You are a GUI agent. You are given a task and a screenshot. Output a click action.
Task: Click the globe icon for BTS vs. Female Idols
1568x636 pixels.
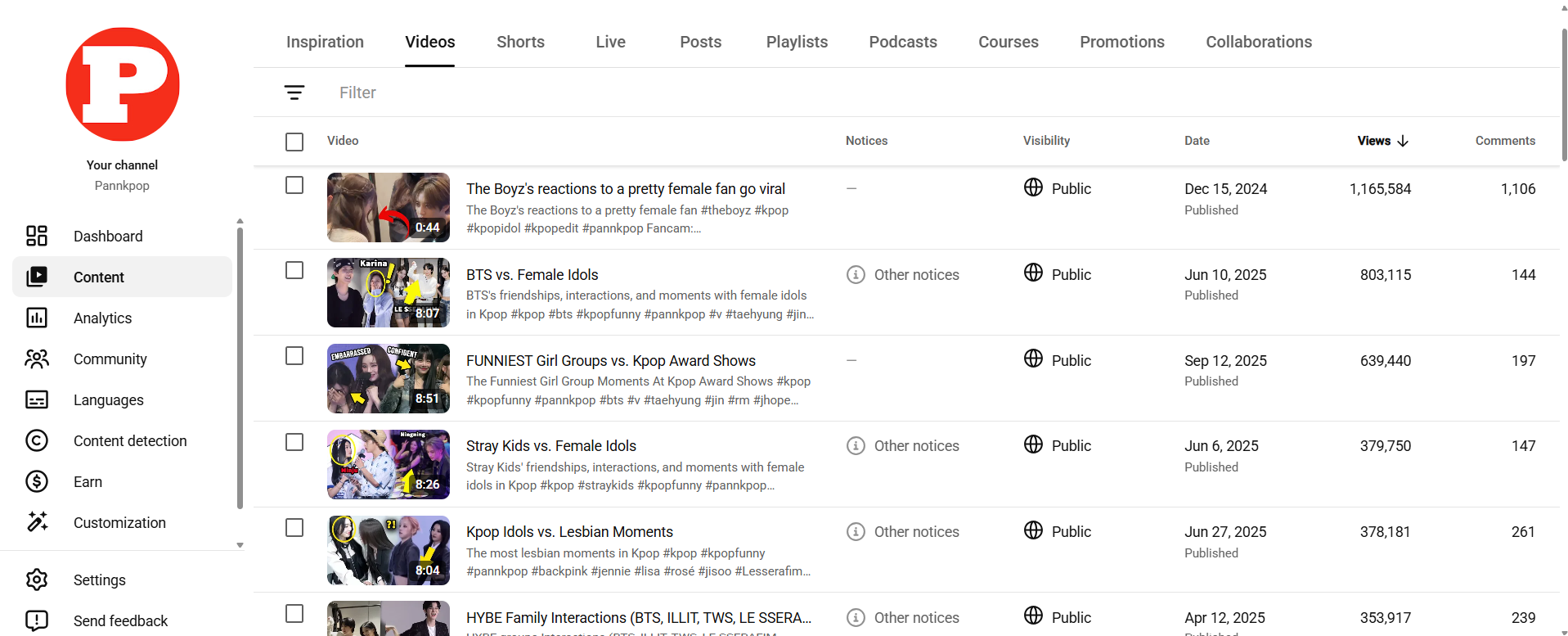[1034, 273]
